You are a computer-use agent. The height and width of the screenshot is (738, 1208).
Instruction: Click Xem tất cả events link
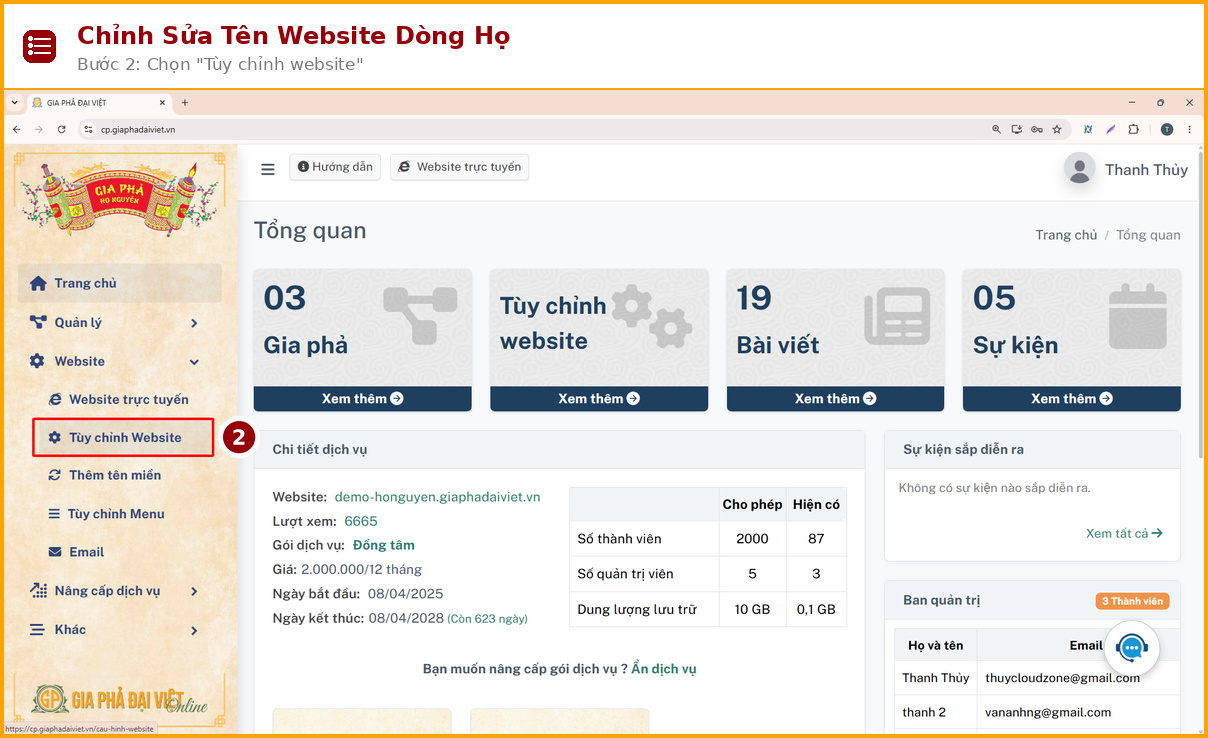[x=1124, y=533]
